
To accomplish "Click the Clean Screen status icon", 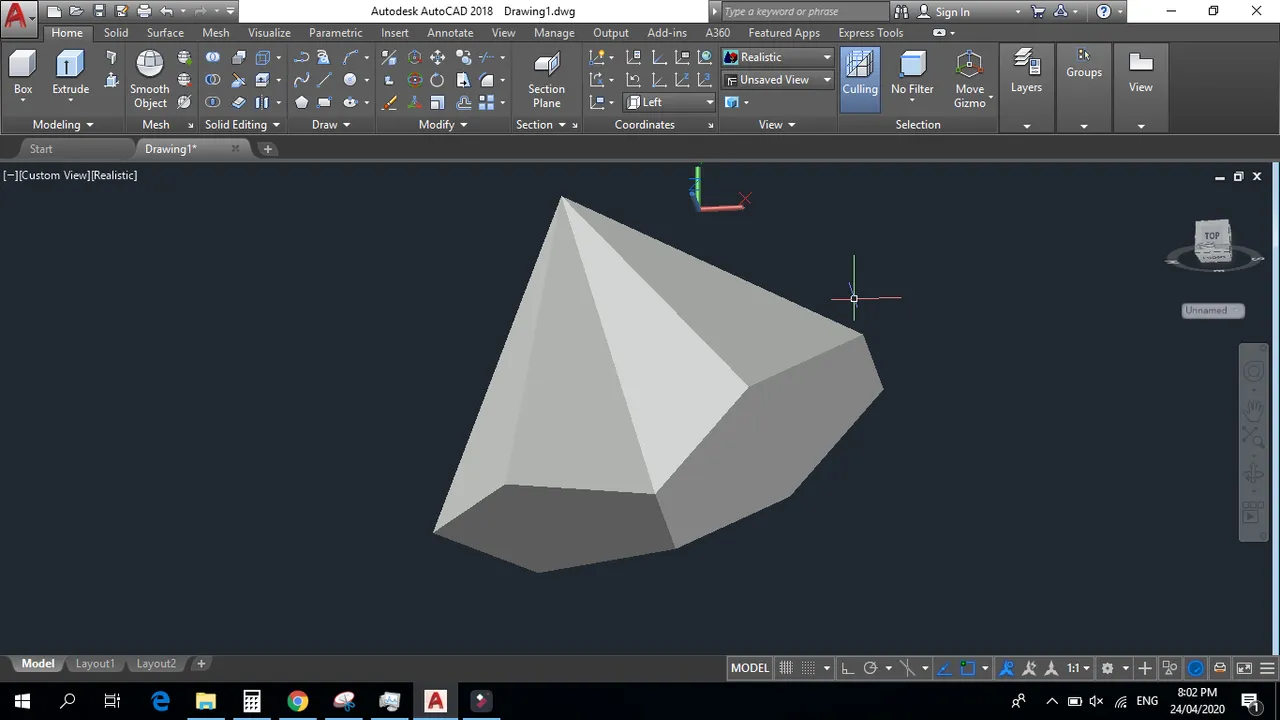I will [1245, 668].
